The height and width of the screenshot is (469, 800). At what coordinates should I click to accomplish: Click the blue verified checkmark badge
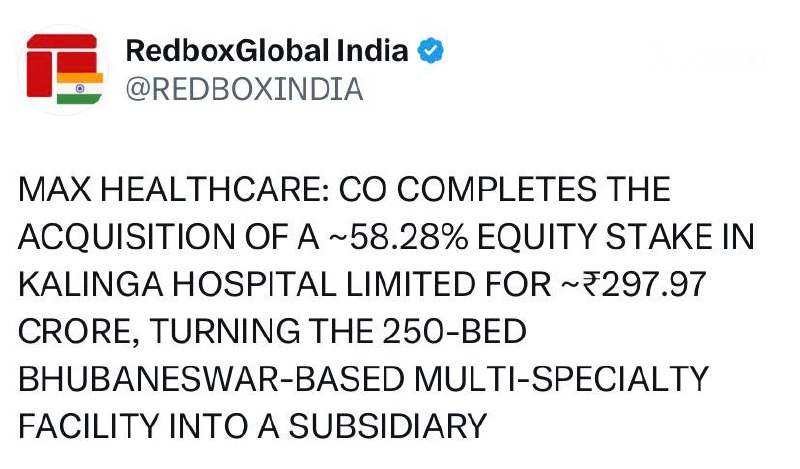pyautogui.click(x=430, y=51)
